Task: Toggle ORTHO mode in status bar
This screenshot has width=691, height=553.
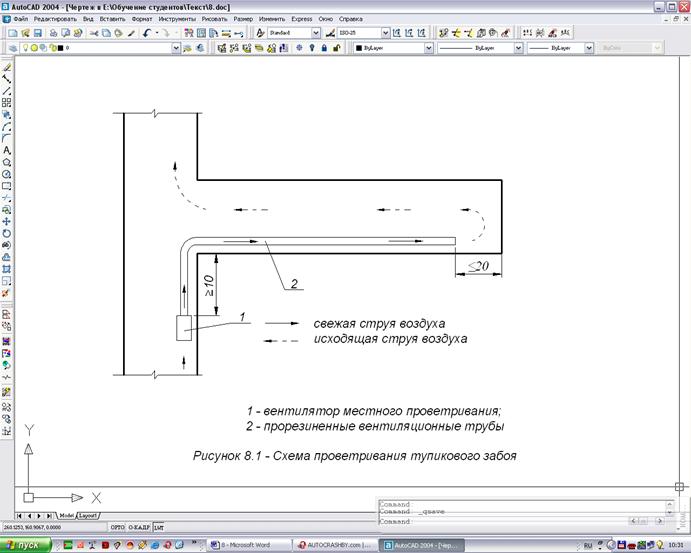Action: [x=117, y=526]
